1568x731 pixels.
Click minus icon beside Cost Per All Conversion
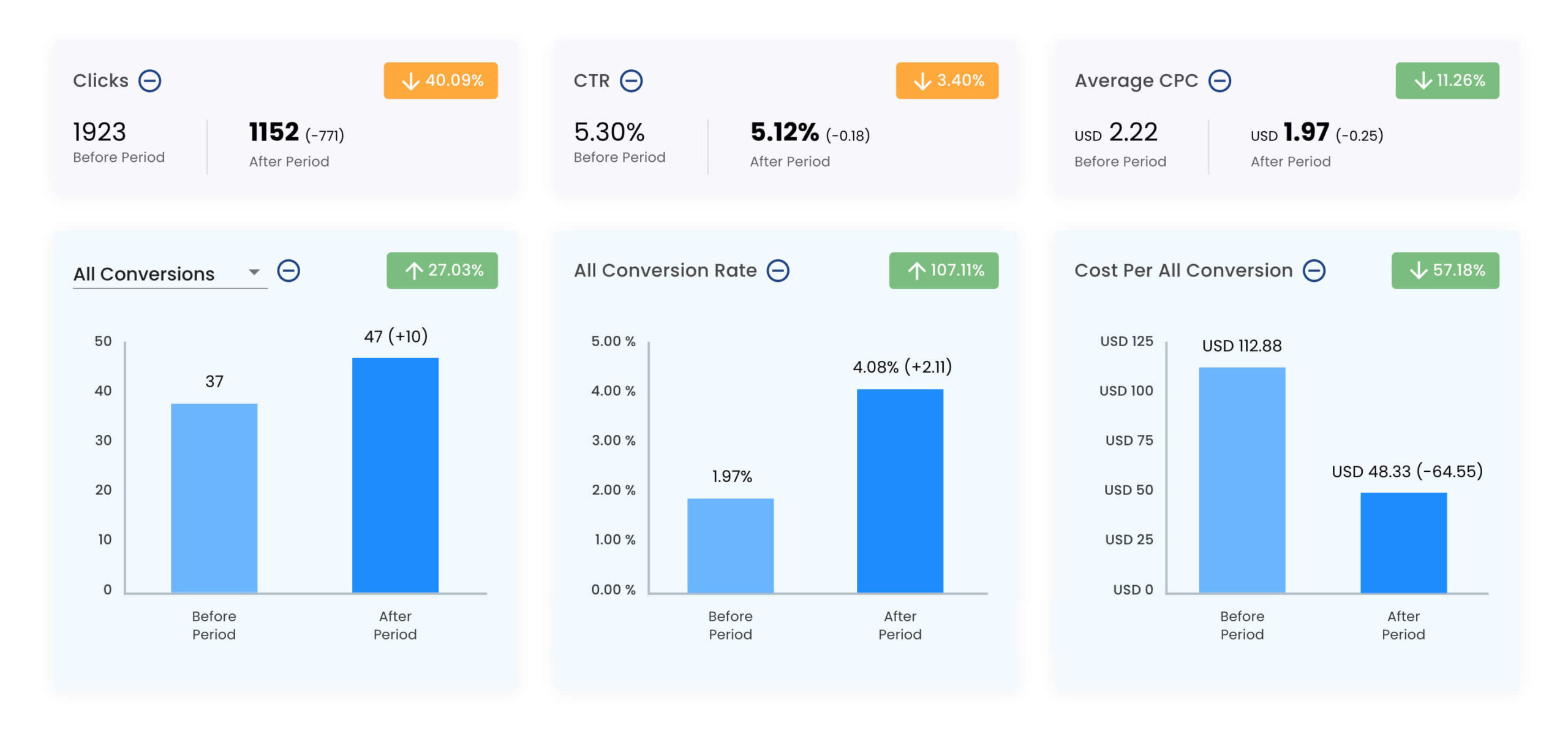coord(1313,270)
